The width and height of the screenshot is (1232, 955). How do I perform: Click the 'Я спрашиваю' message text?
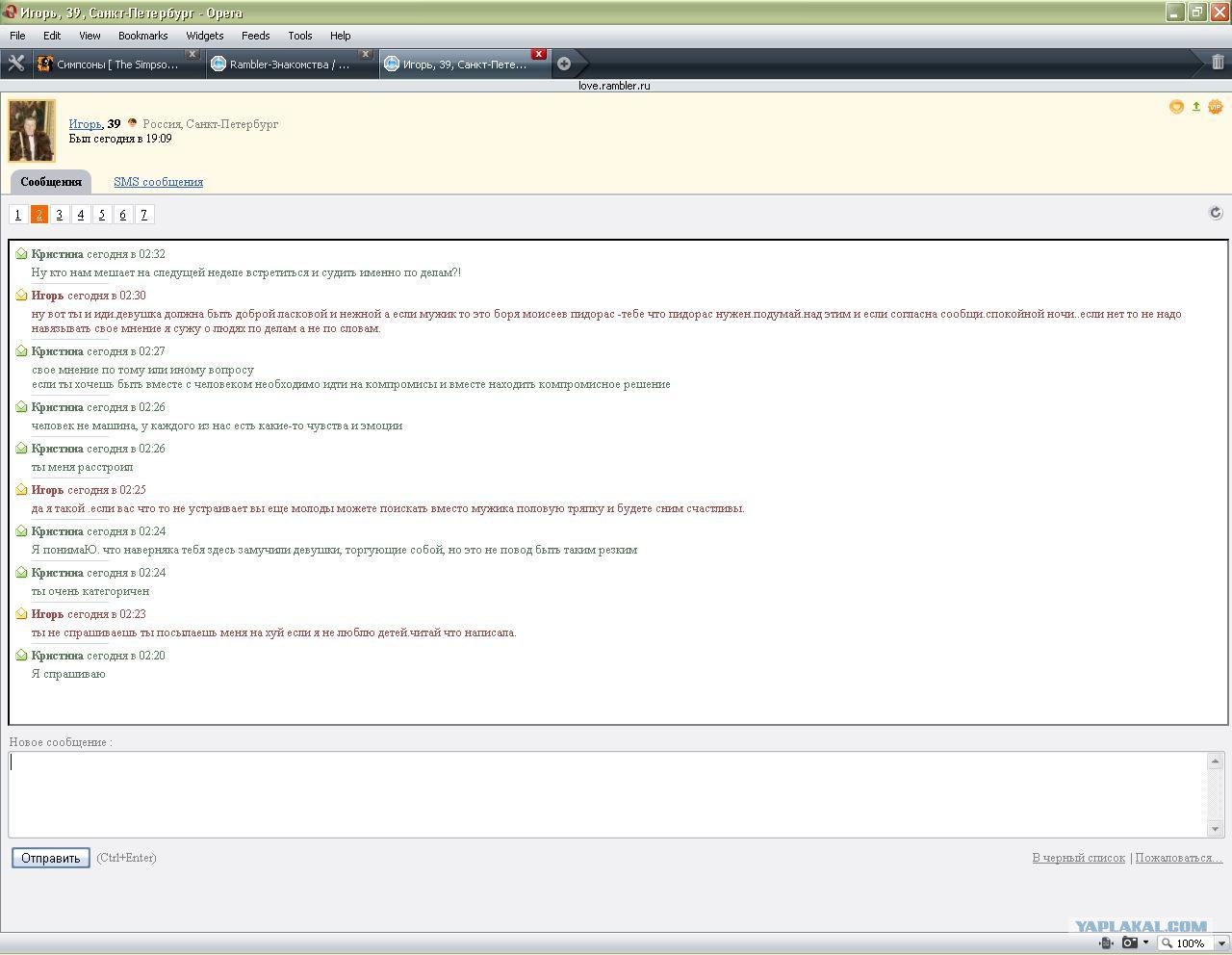pyautogui.click(x=68, y=674)
